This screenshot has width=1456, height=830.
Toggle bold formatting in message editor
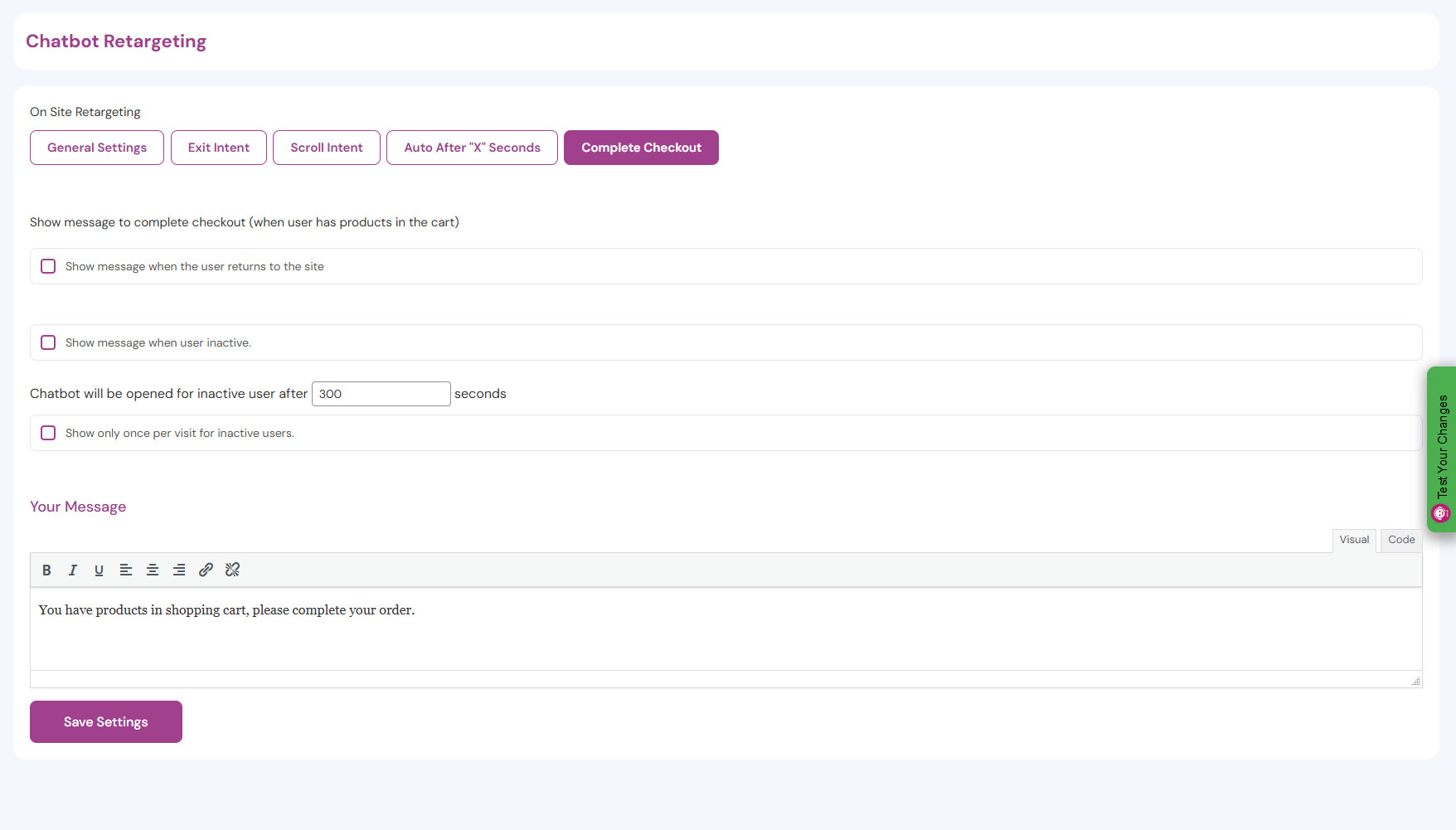click(x=46, y=570)
